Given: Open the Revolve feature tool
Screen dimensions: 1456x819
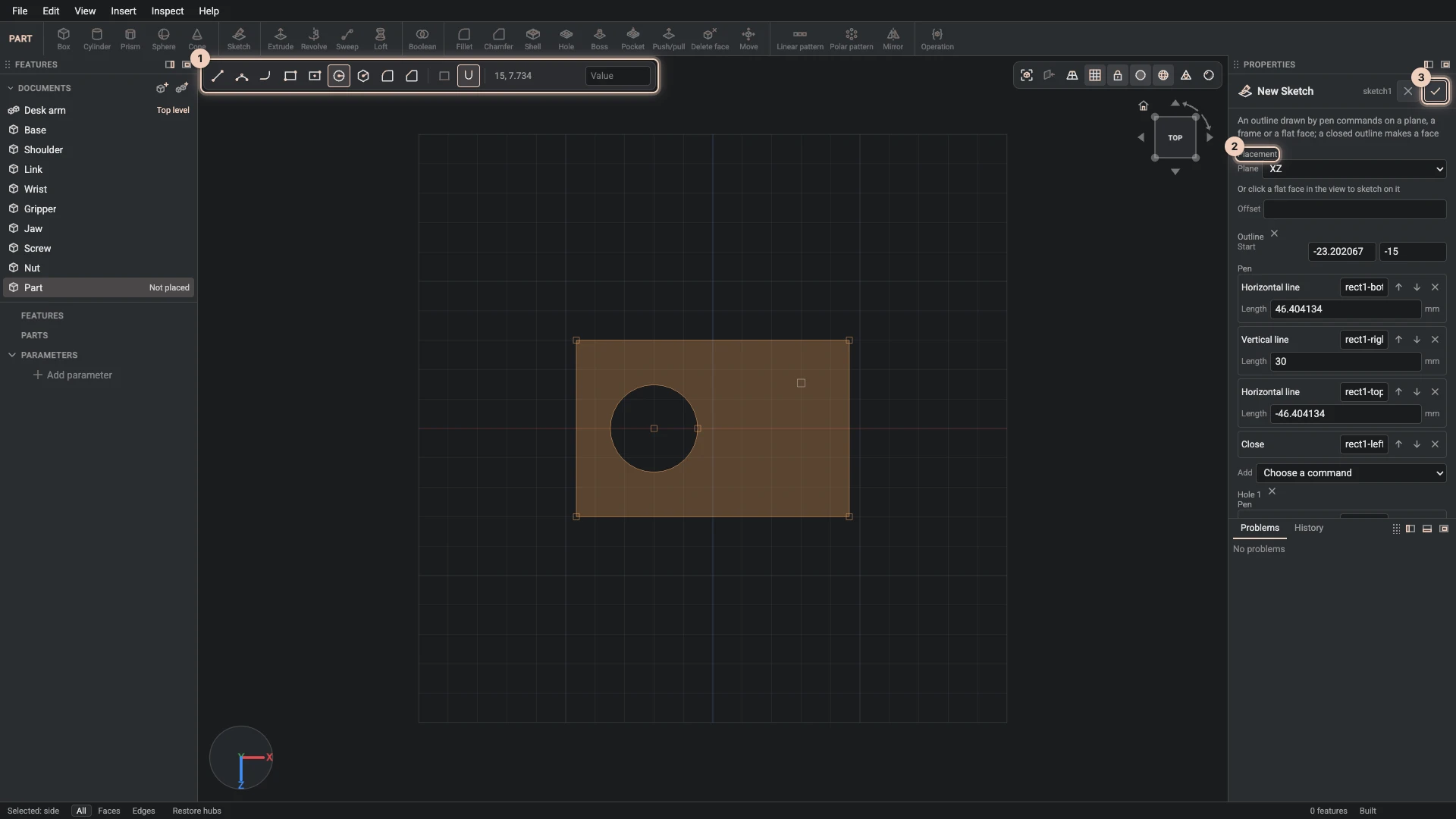Looking at the screenshot, I should 314,39.
